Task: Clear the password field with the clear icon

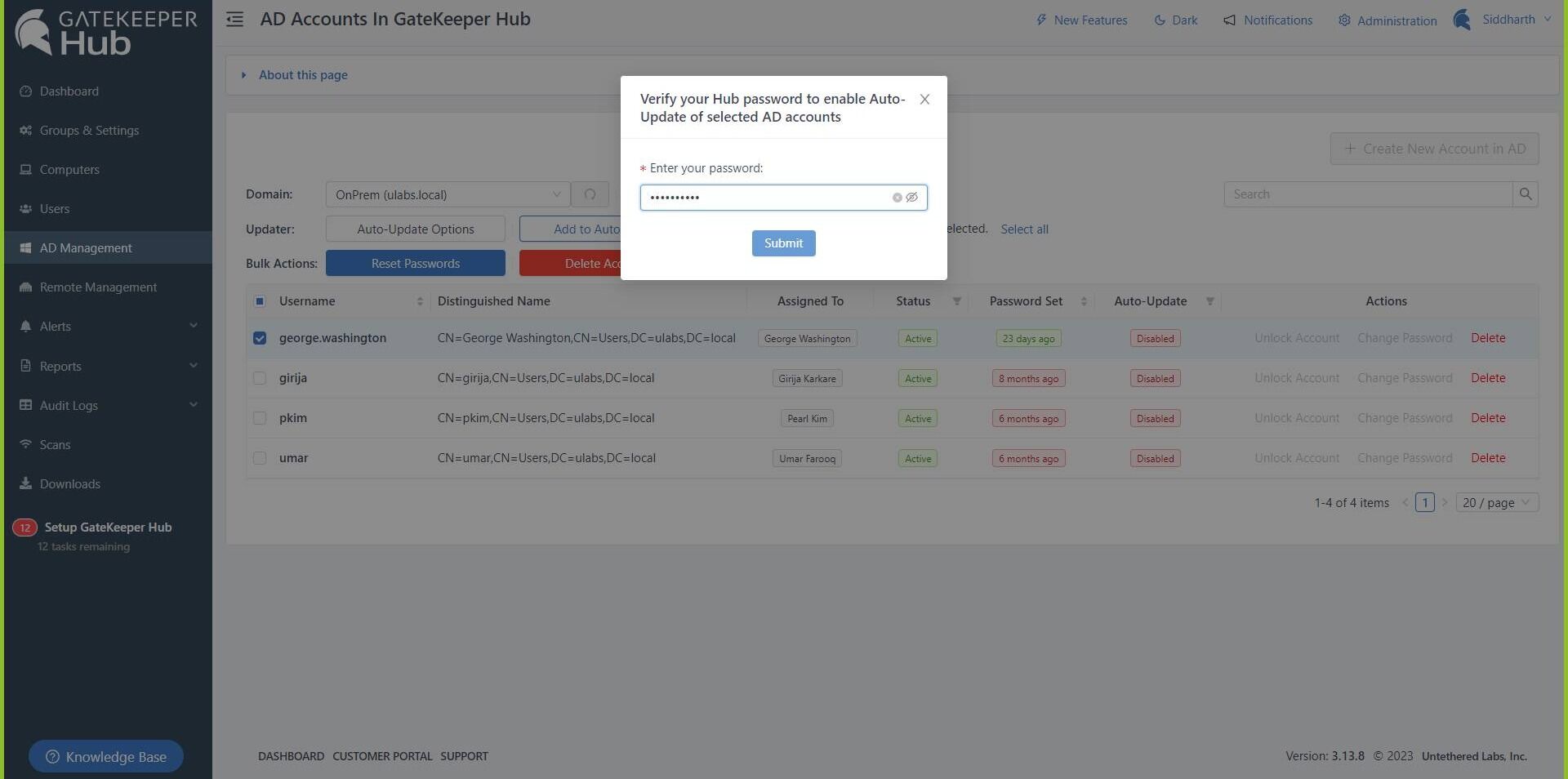Action: [x=897, y=198]
